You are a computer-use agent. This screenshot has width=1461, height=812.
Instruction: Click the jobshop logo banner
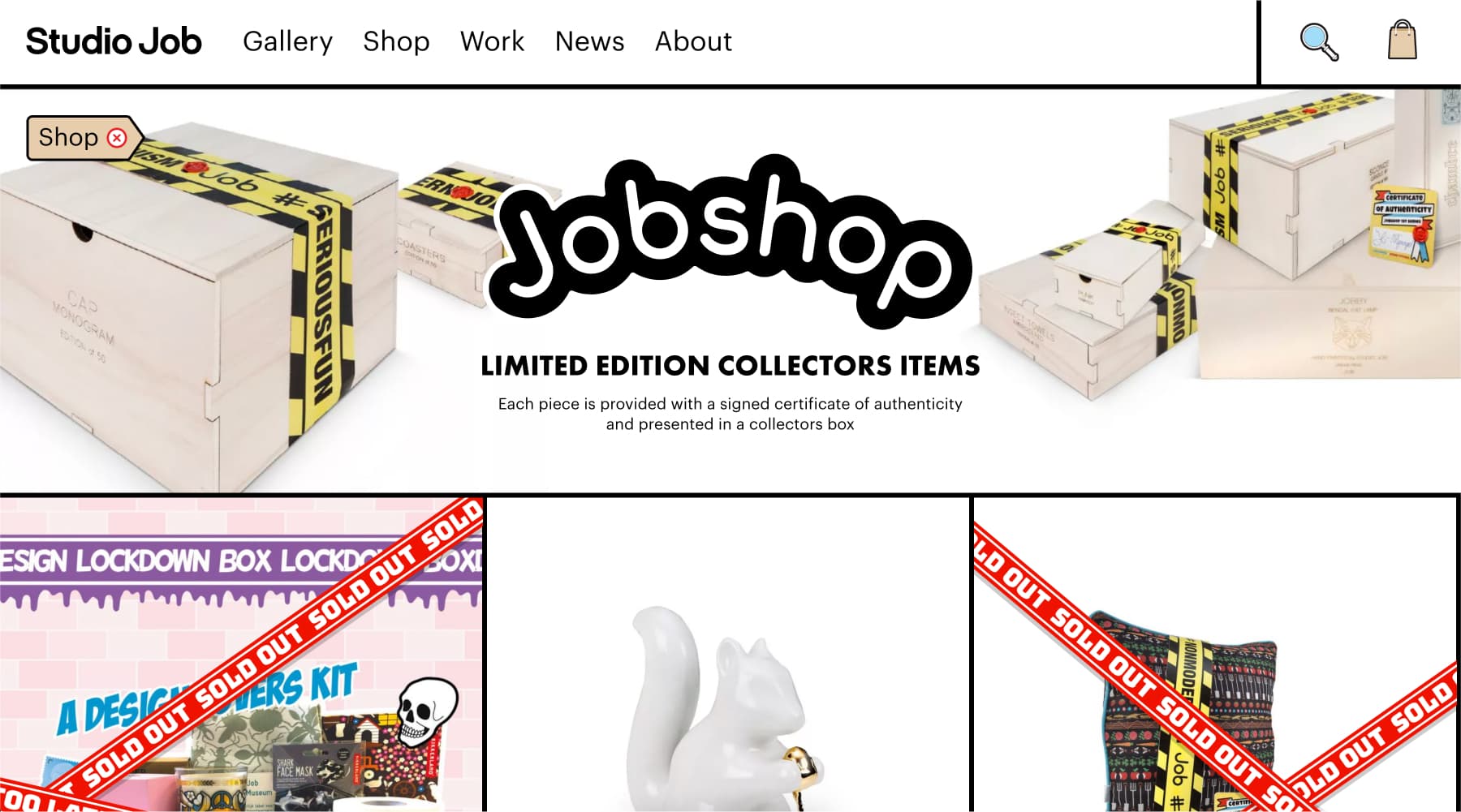pyautogui.click(x=730, y=242)
